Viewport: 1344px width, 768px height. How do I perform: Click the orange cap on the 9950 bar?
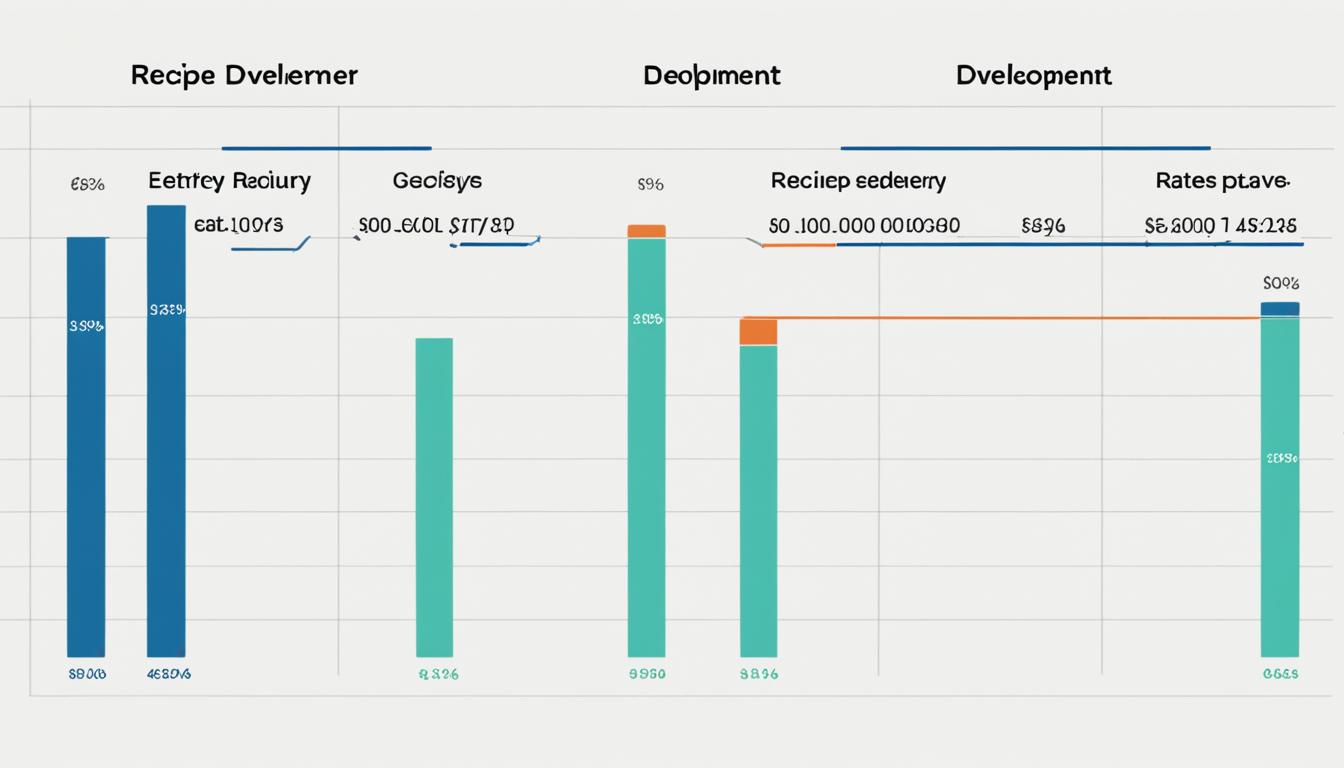(x=646, y=232)
